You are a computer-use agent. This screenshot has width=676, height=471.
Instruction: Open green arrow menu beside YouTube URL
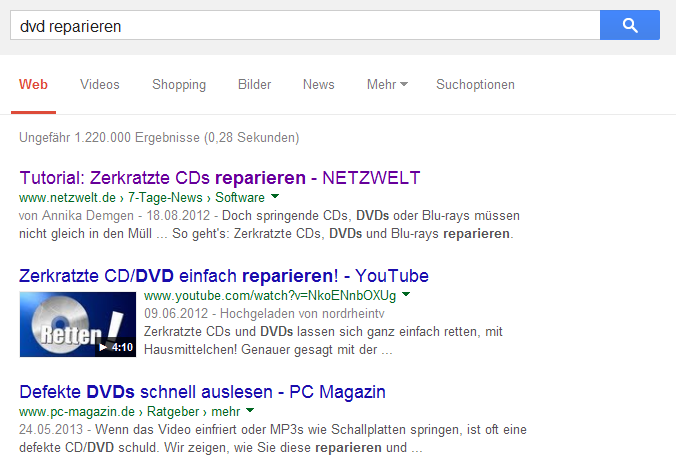(x=407, y=296)
